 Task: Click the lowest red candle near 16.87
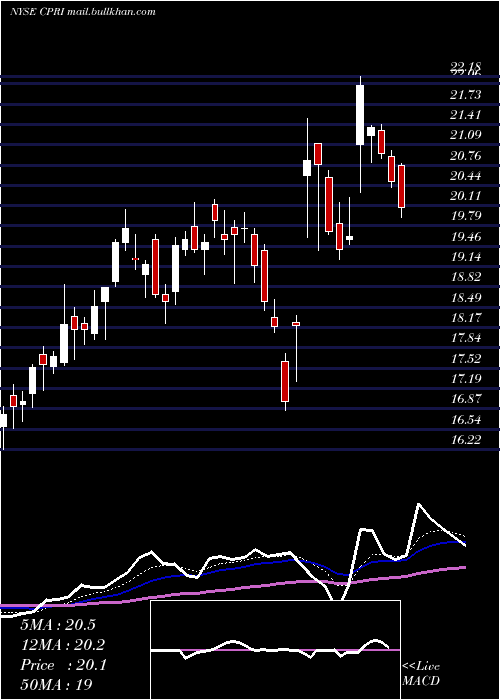[285, 381]
